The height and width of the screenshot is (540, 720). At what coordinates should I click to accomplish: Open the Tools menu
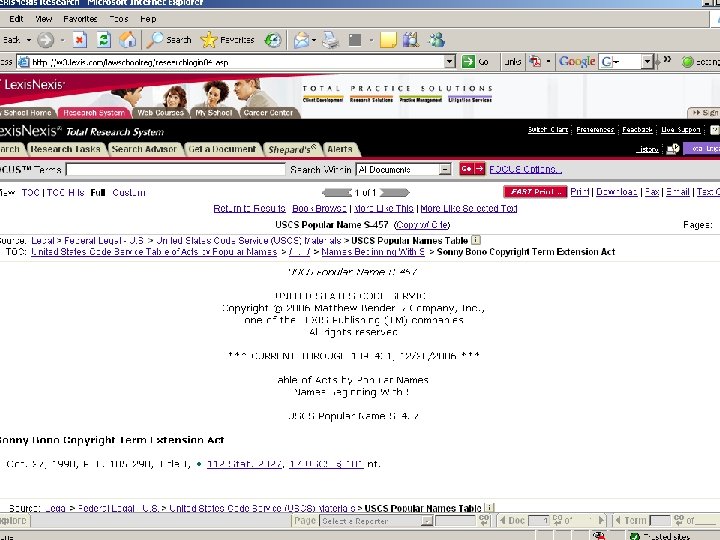119,19
